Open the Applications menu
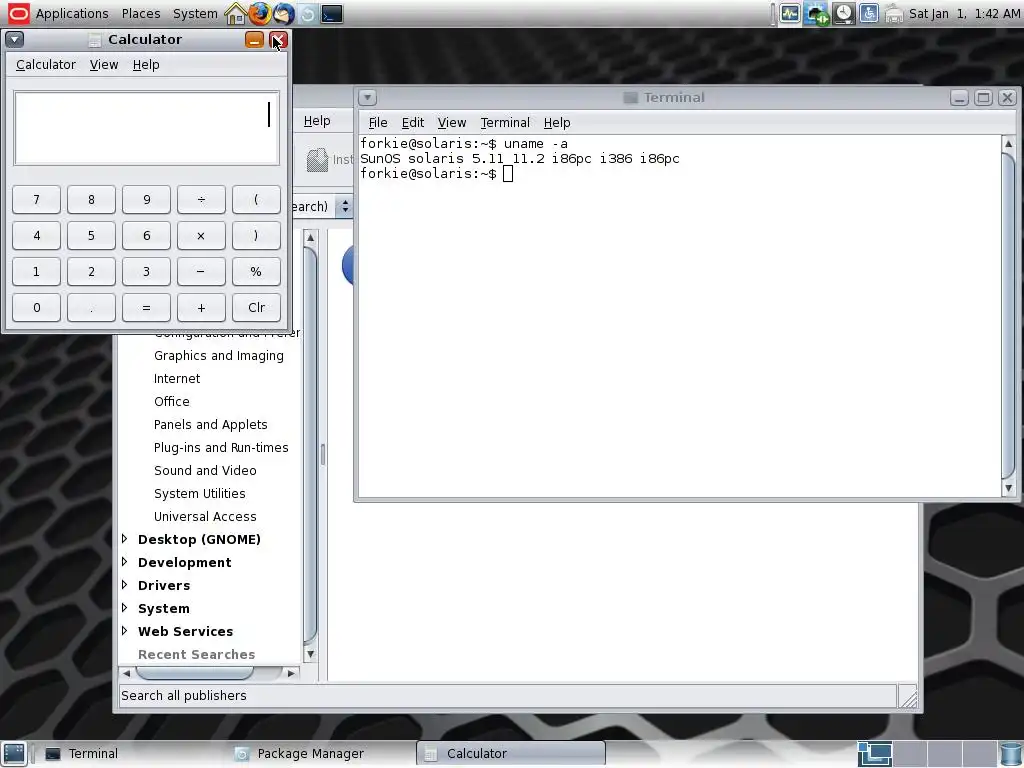Viewport: 1024px width, 768px height. point(72,14)
